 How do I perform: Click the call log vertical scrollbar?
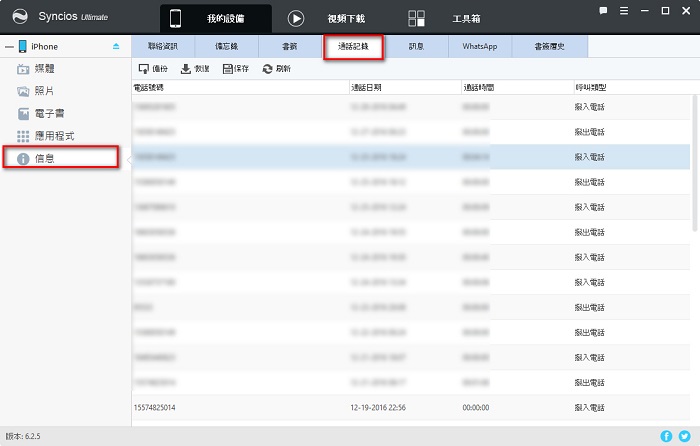tap(695, 163)
